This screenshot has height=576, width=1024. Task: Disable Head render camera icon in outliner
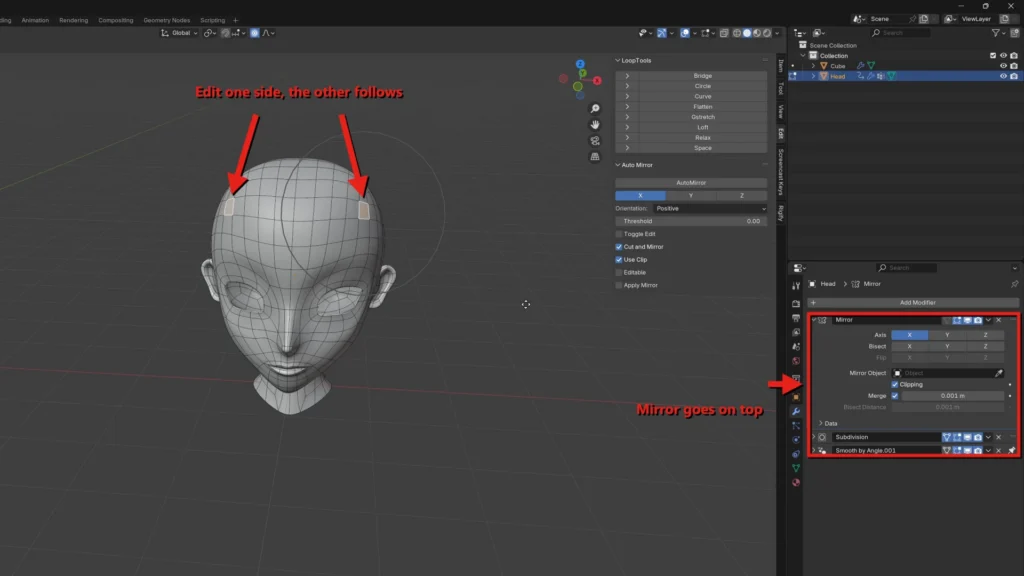1014,76
